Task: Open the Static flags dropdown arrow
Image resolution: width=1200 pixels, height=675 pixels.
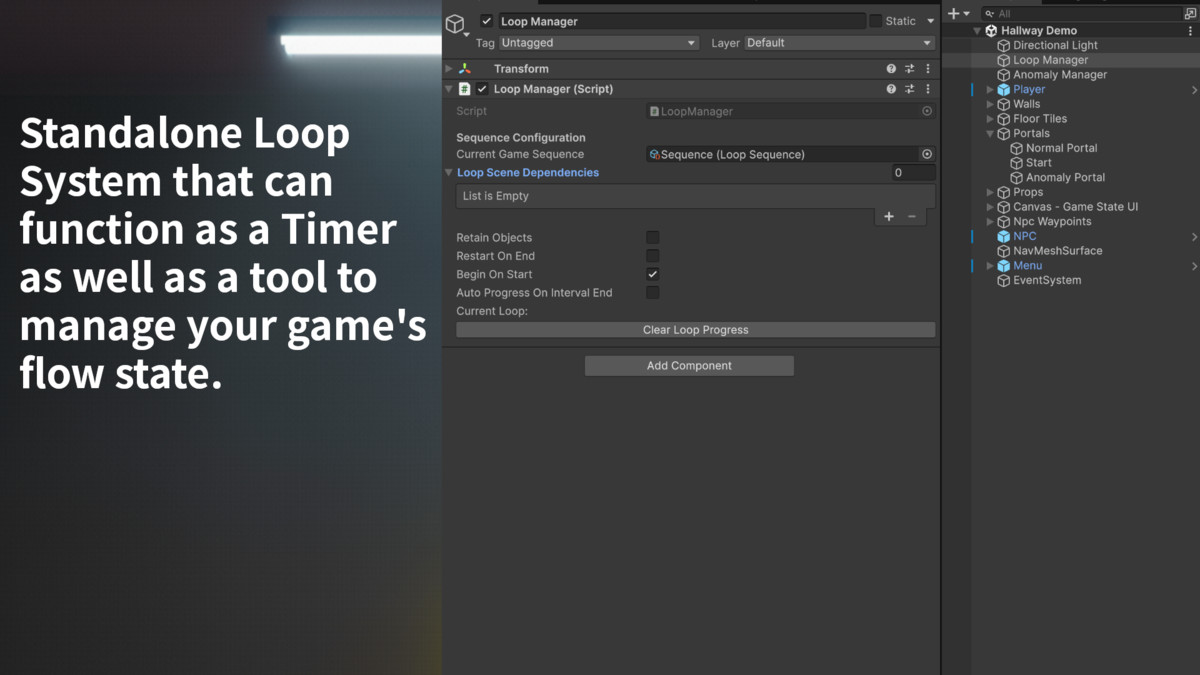Action: coord(930,21)
